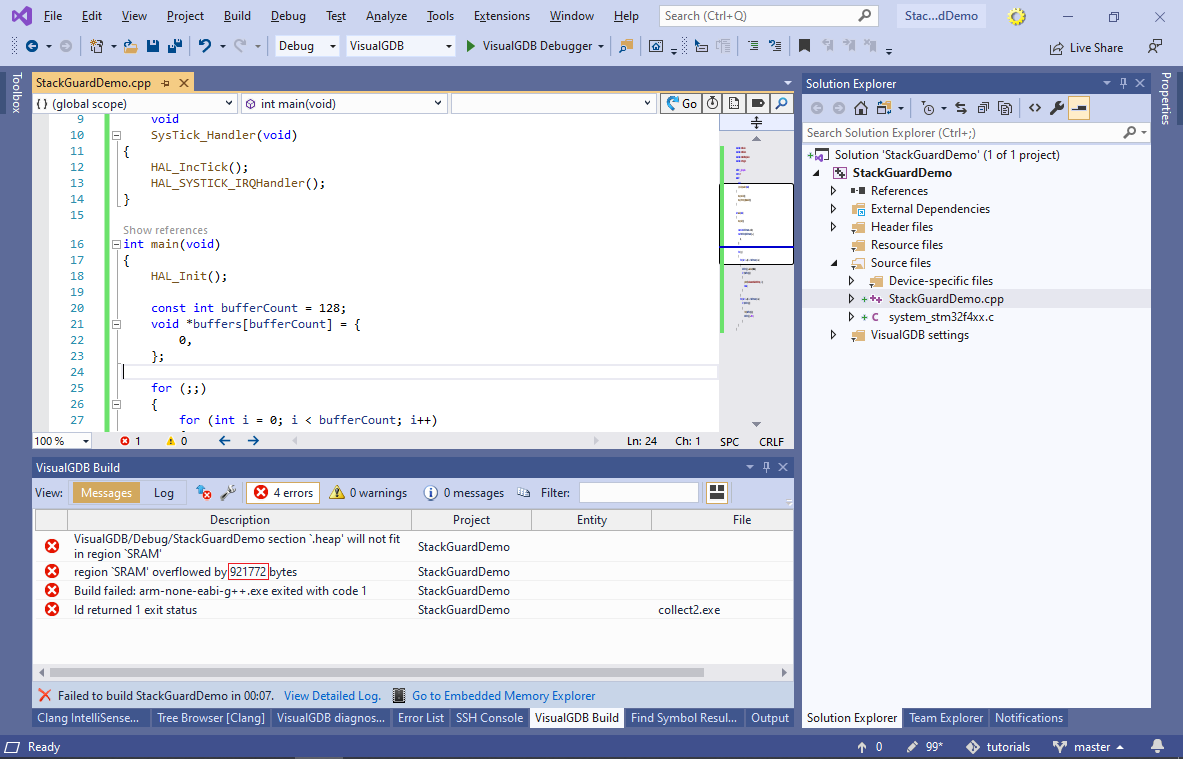Click the Switch Views icon in Solution Explorer
Image resolution: width=1183 pixels, height=759 pixels.
tap(883, 109)
